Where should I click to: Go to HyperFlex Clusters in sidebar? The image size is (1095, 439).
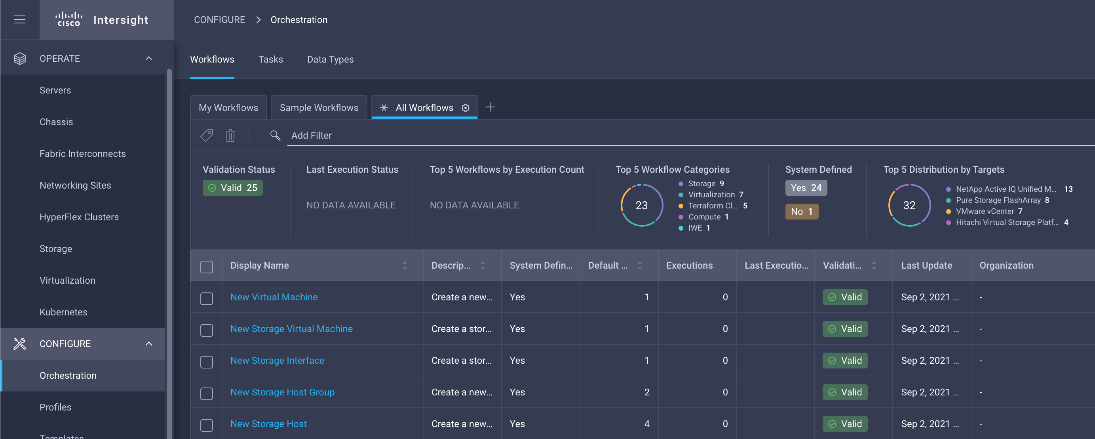79,217
